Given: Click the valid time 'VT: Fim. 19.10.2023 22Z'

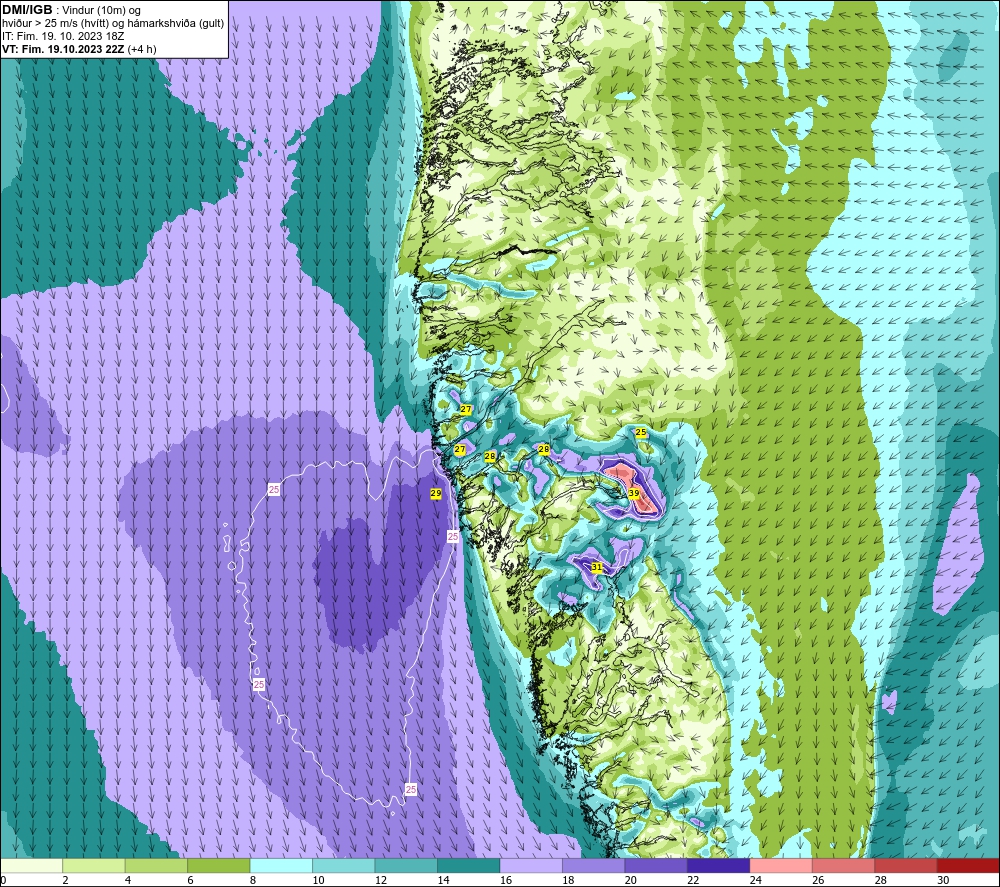Looking at the screenshot, I should [x=63, y=49].
